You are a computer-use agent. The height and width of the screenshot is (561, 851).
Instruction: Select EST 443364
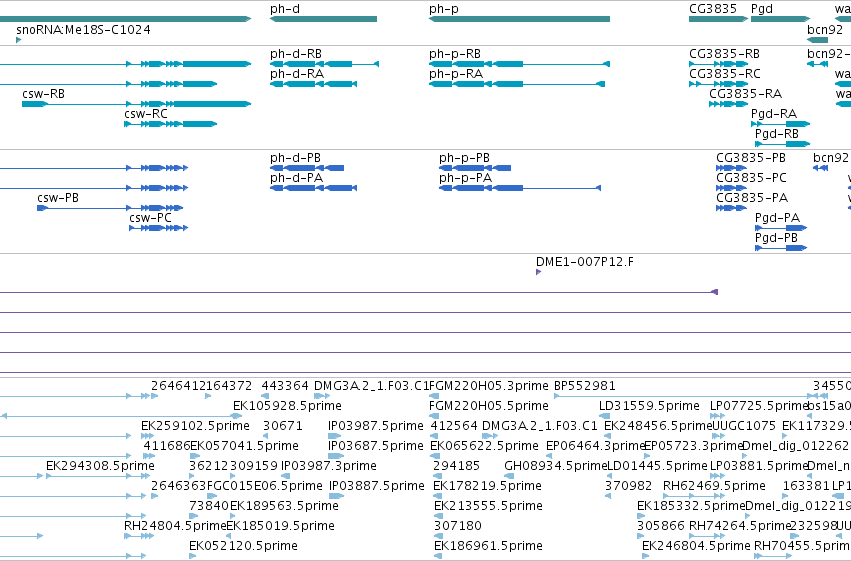point(265,396)
